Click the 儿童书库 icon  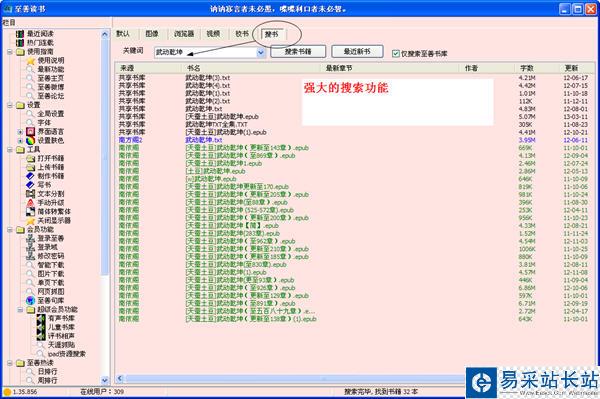pos(41,327)
